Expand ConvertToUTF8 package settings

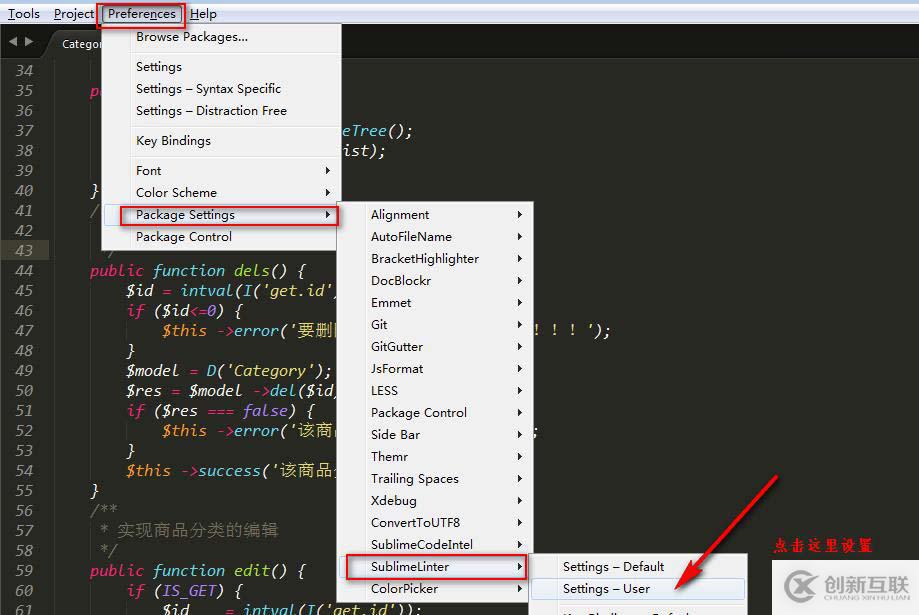click(x=435, y=523)
